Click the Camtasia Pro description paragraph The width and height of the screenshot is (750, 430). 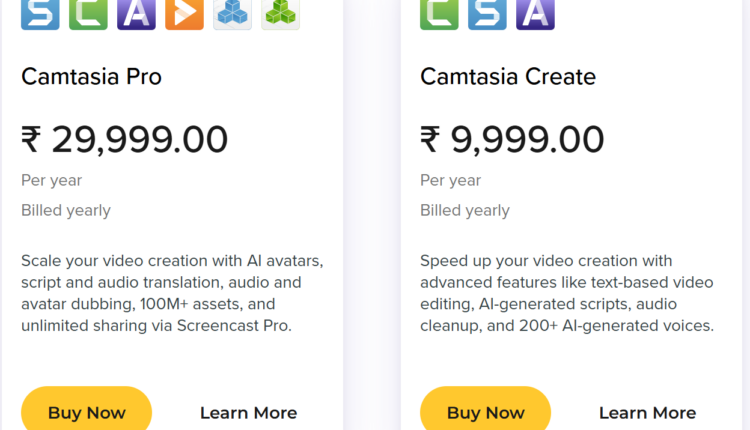[x=172, y=293]
